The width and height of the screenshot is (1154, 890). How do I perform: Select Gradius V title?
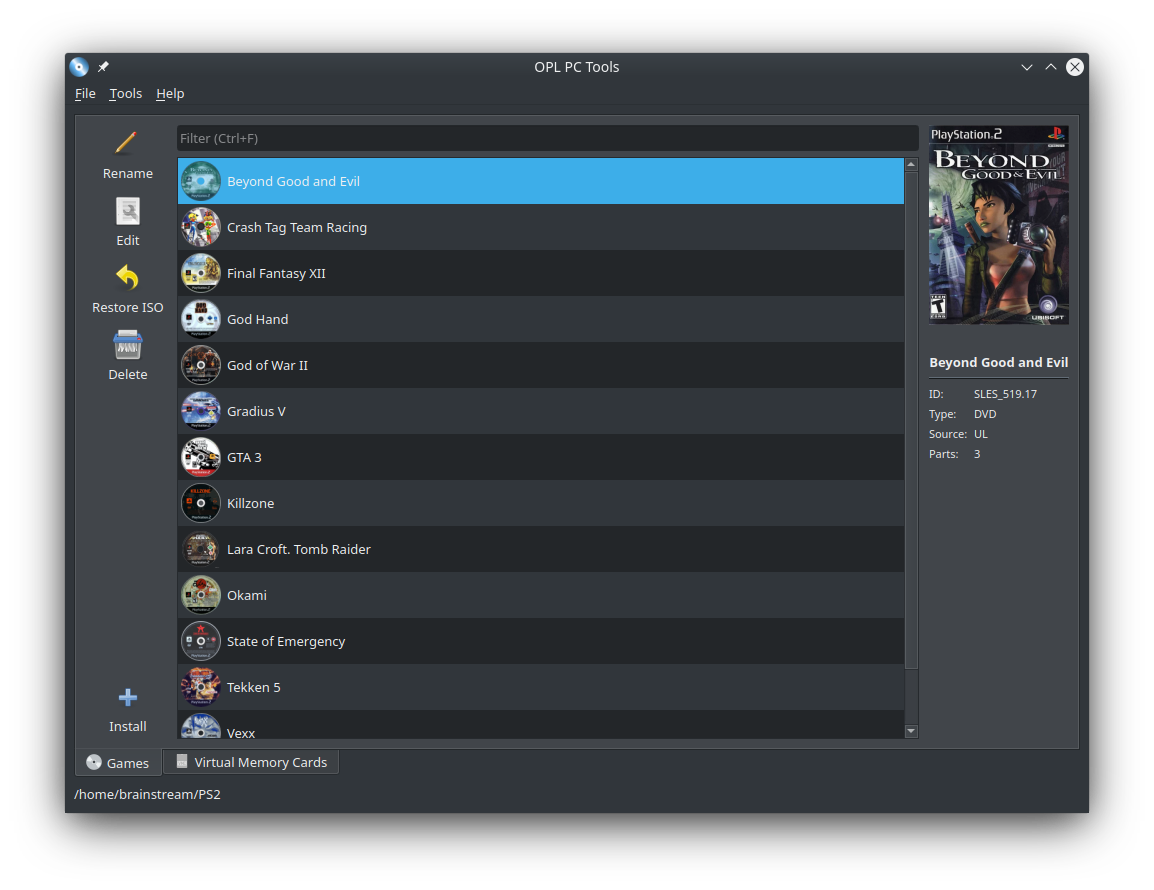coord(256,412)
